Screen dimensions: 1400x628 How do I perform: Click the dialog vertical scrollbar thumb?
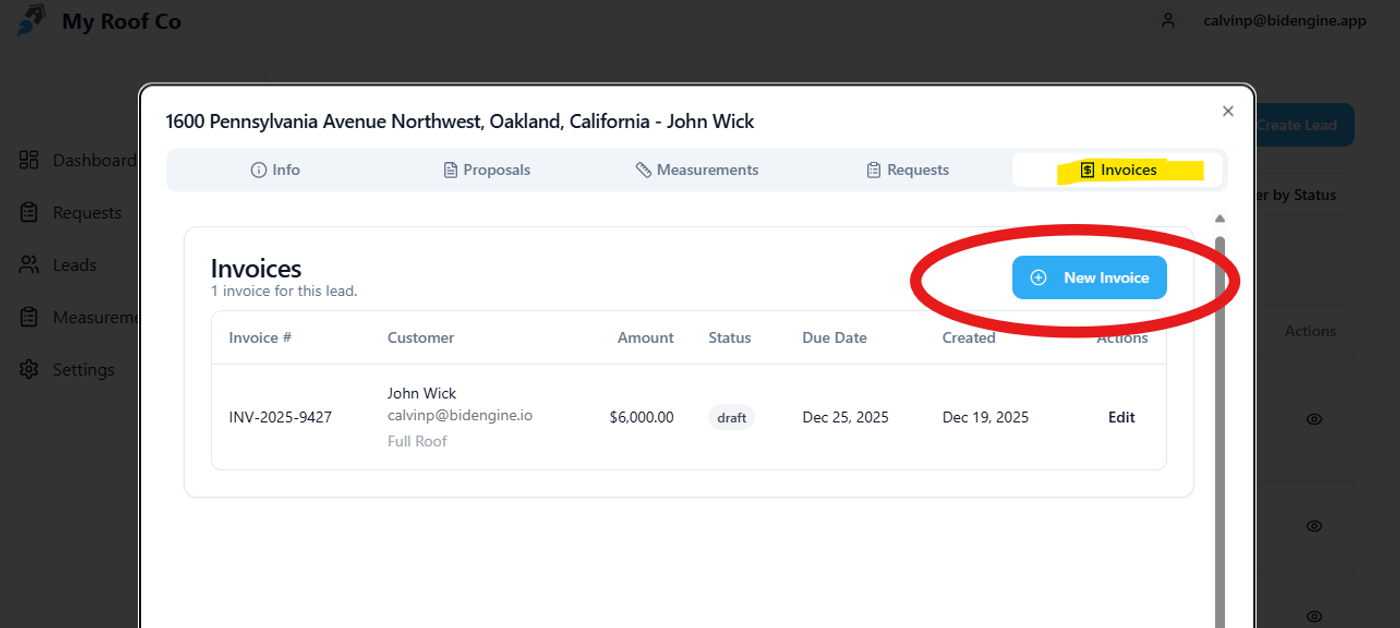coord(1219,430)
